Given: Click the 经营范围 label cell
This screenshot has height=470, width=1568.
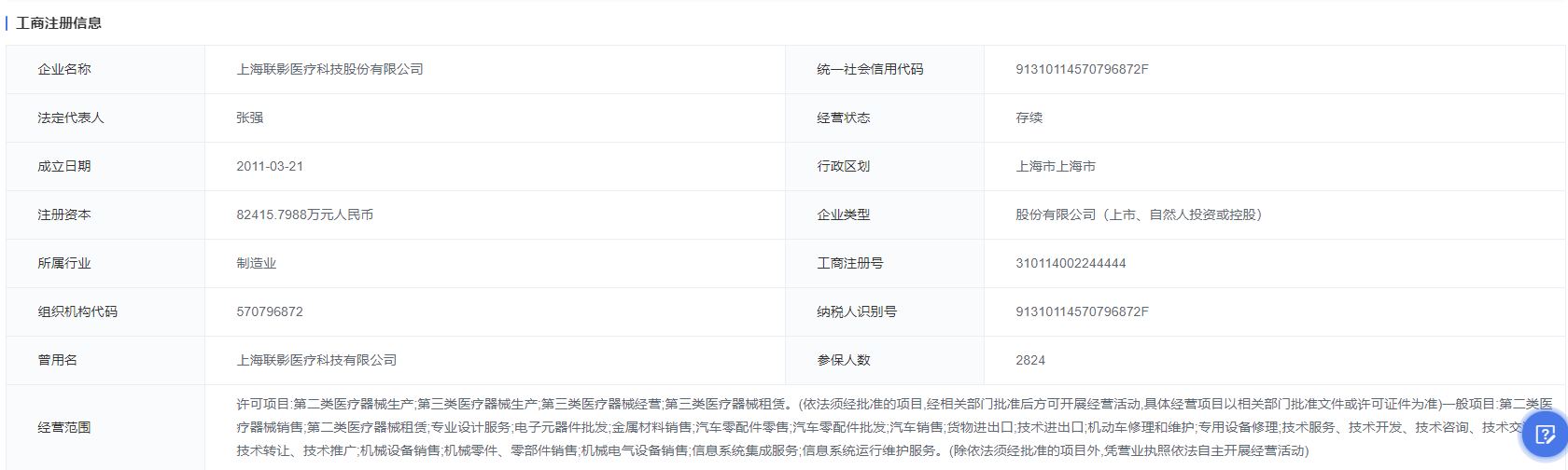Looking at the screenshot, I should [x=105, y=427].
